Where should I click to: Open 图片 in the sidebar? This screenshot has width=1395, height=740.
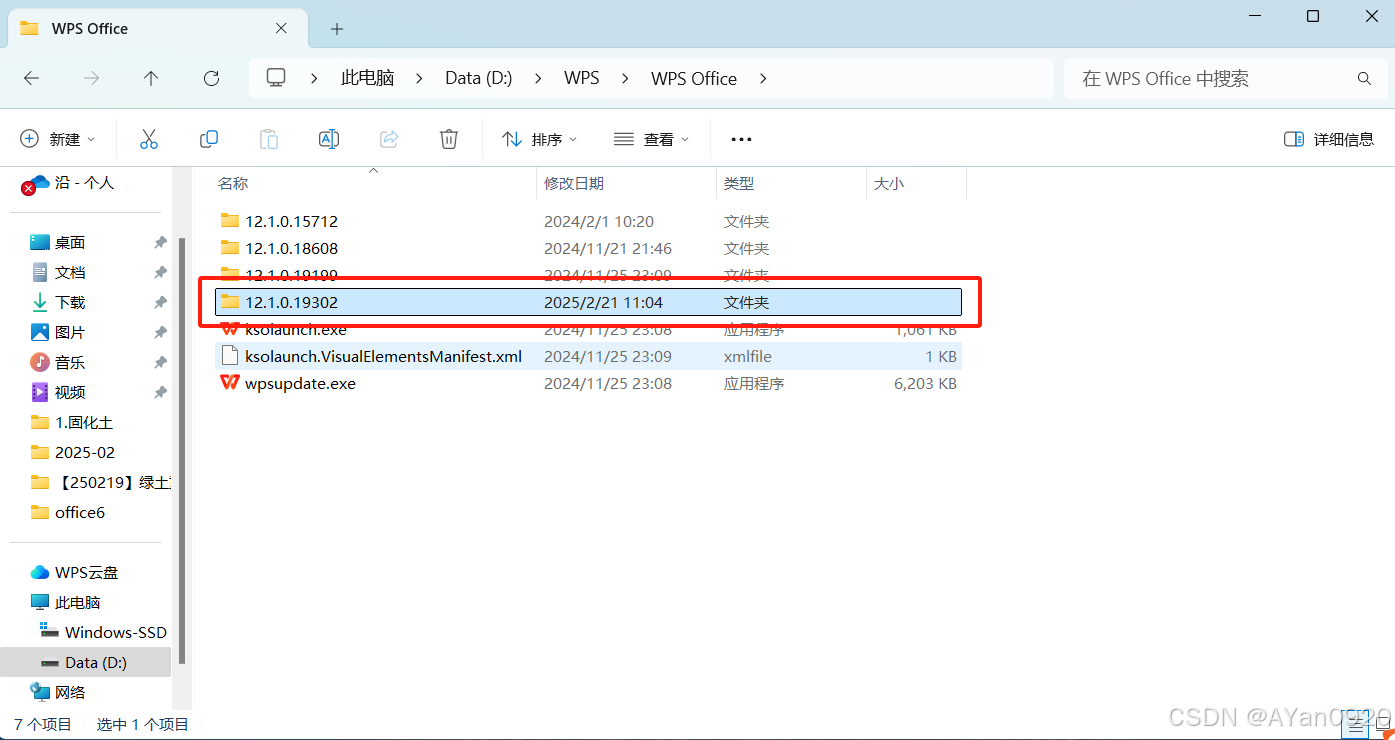coord(70,332)
